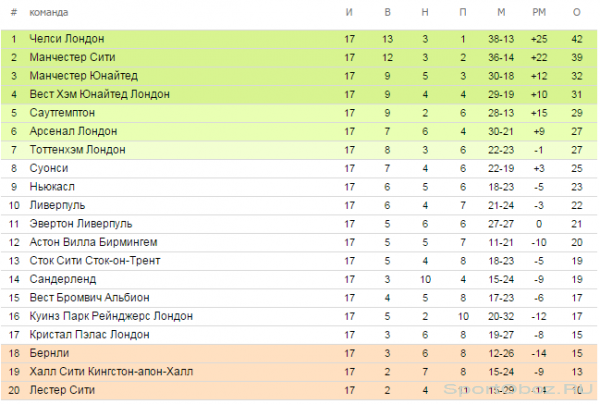Click the команда column header
The image size is (600, 404).
tap(49, 12)
